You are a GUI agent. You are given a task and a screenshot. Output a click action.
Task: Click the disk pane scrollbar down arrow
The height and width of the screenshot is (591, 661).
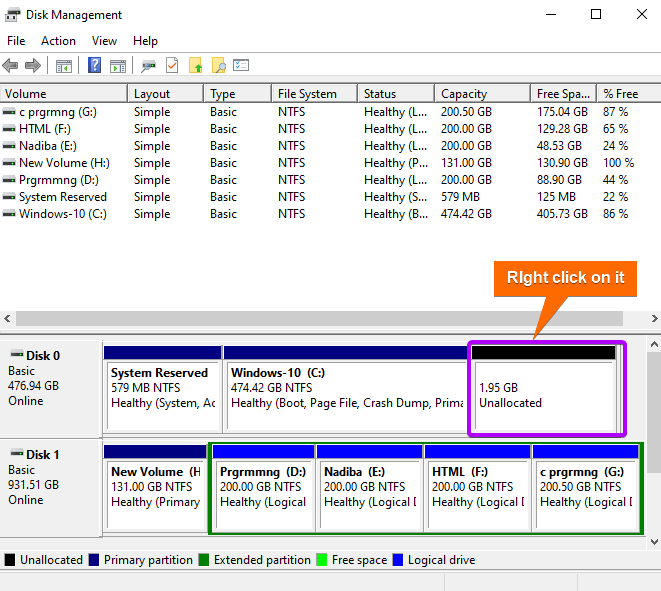click(x=654, y=542)
